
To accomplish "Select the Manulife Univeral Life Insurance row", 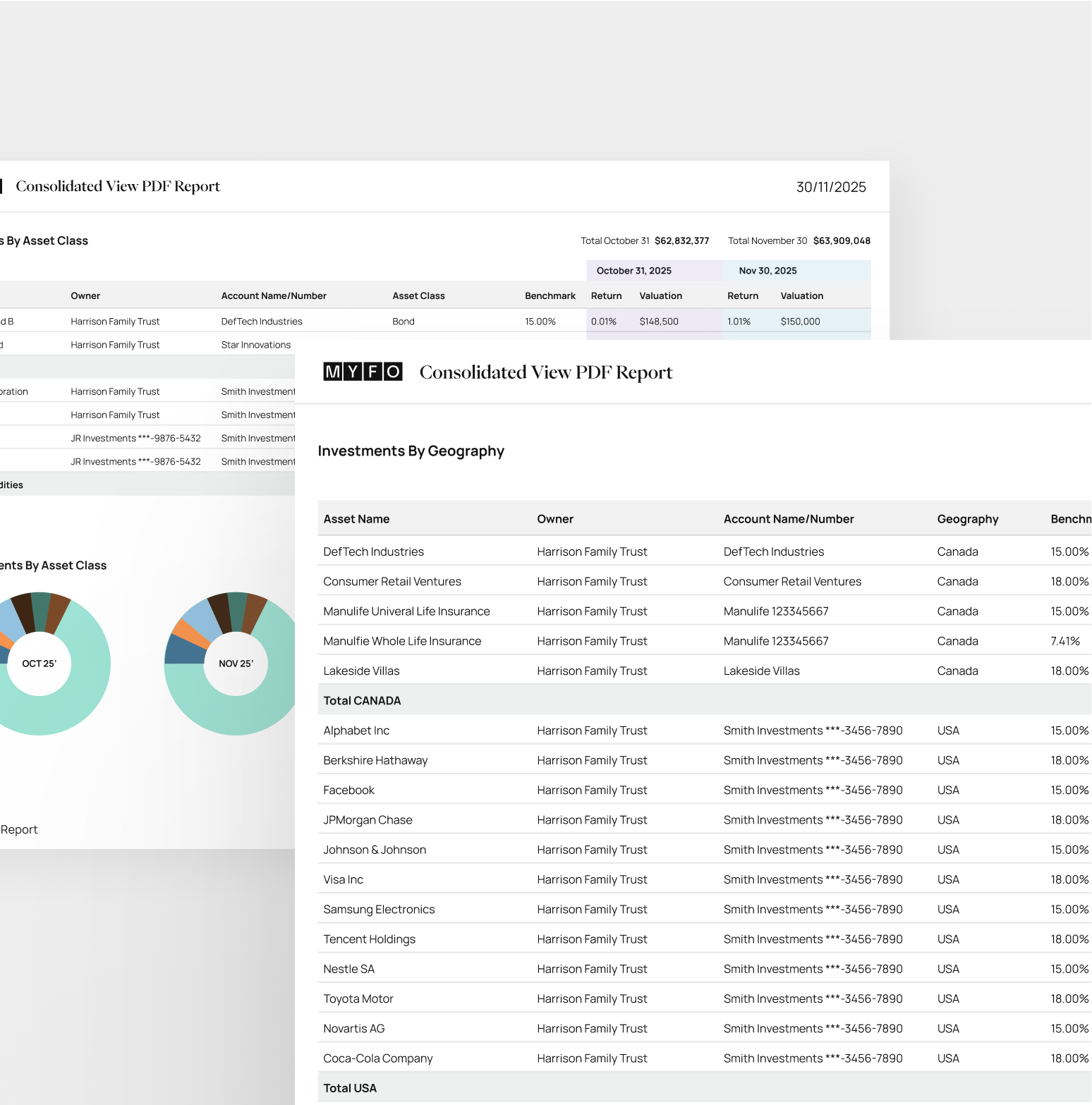I will tap(704, 611).
